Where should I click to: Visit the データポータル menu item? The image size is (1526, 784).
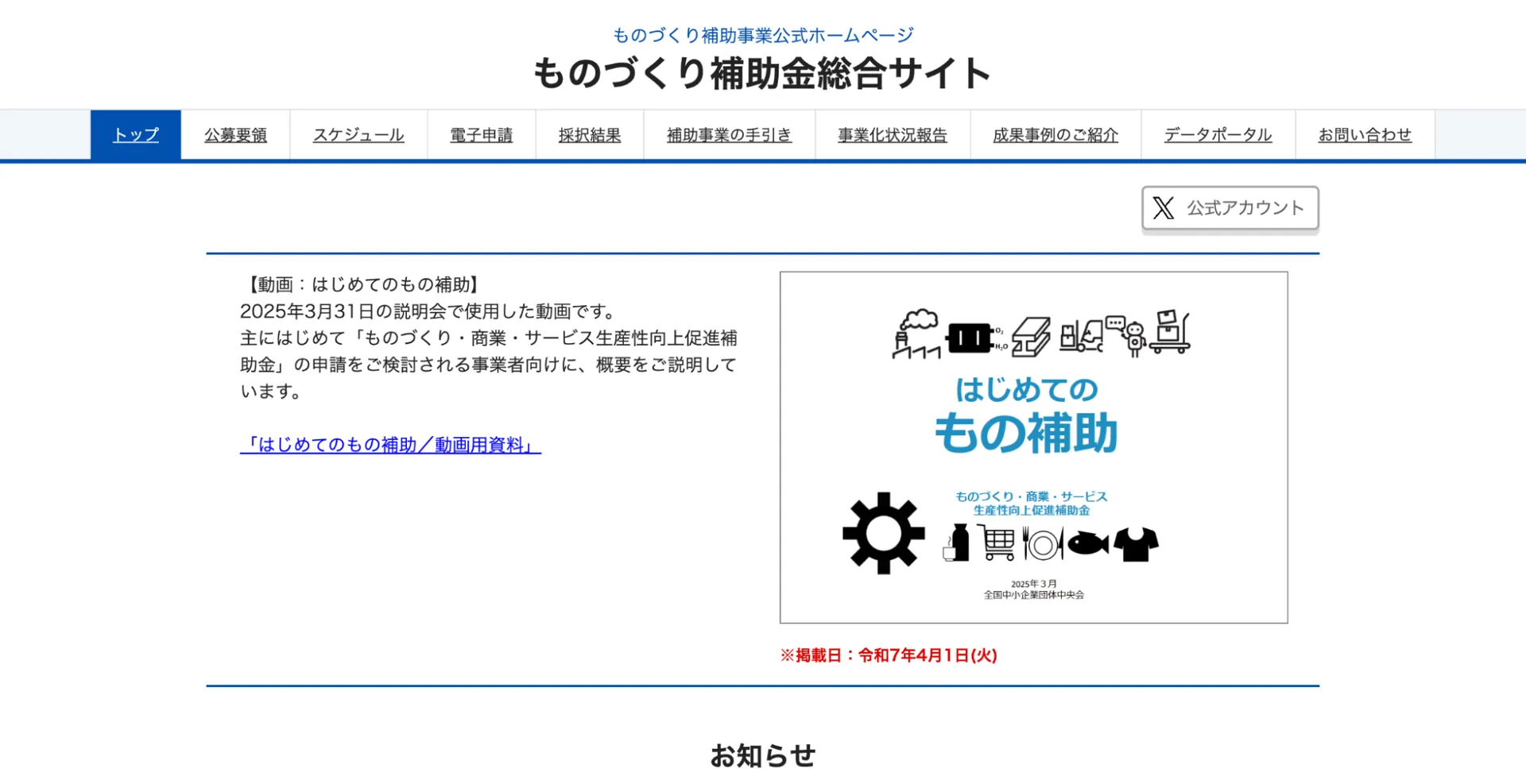pos(1218,135)
